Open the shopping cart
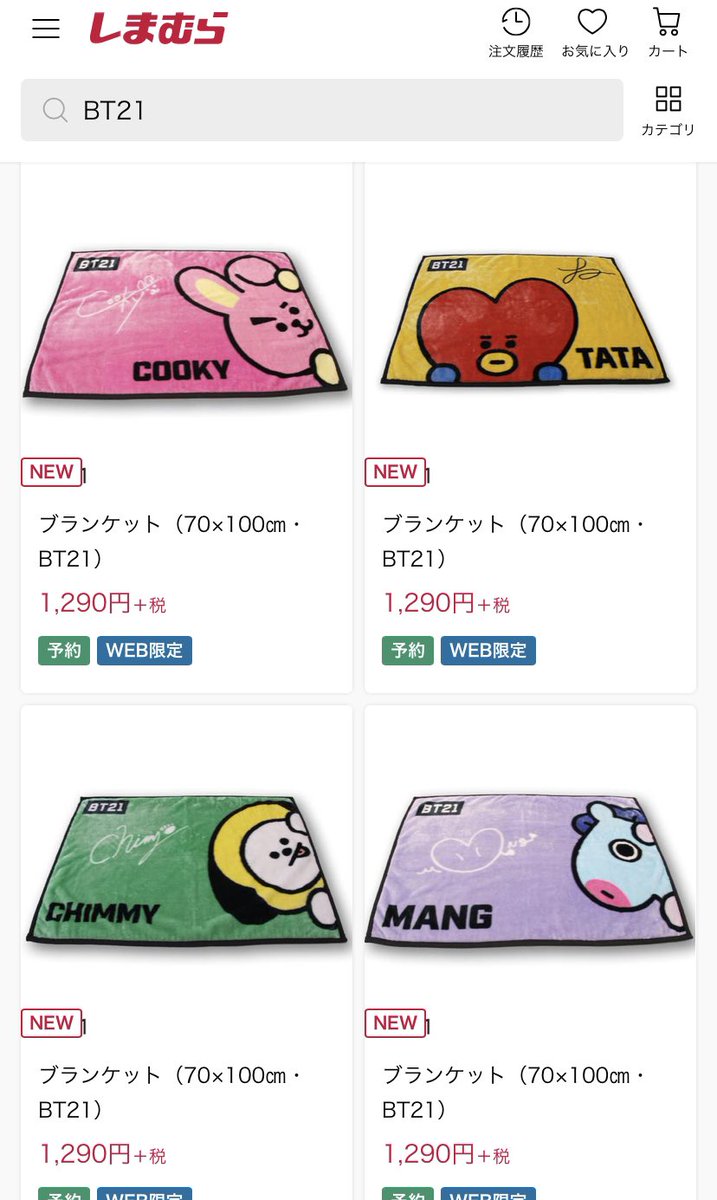 click(x=667, y=22)
